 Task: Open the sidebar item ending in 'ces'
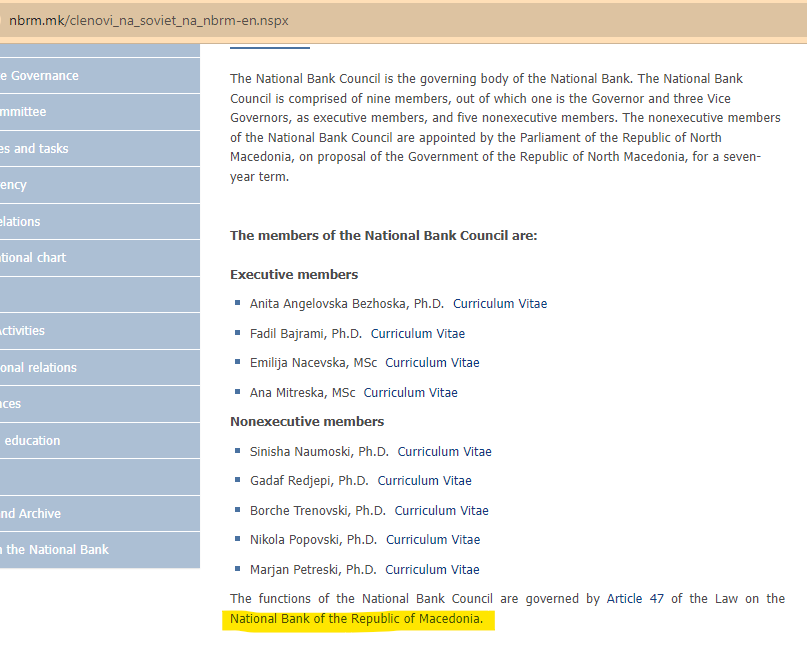100,404
